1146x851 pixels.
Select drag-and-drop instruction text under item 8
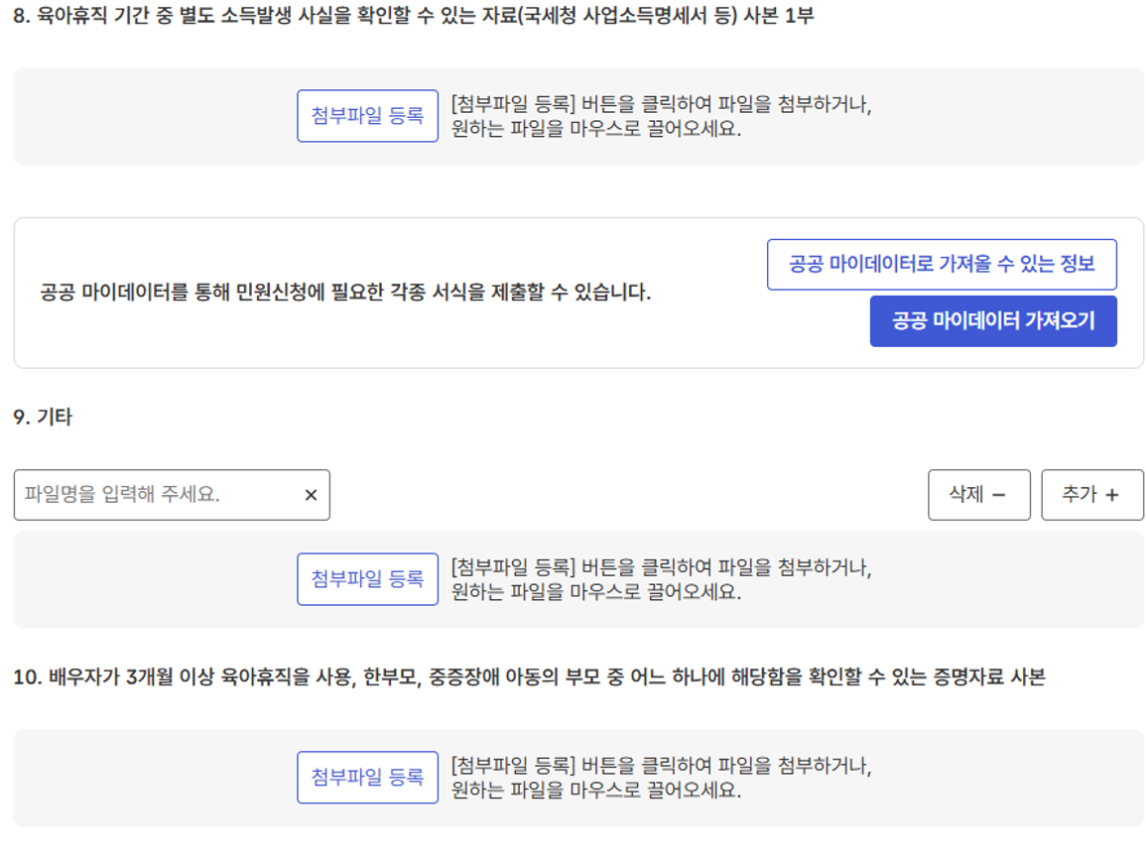click(x=661, y=116)
